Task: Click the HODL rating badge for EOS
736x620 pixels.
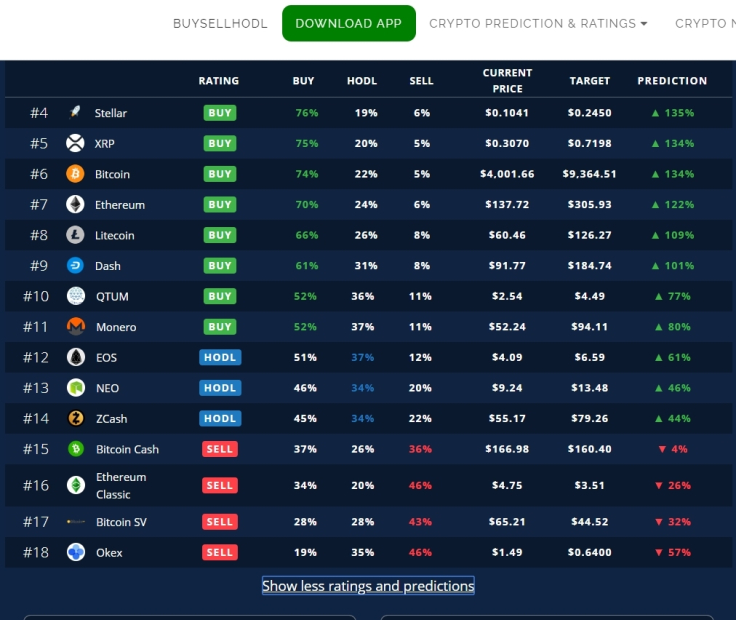Action: coord(220,357)
